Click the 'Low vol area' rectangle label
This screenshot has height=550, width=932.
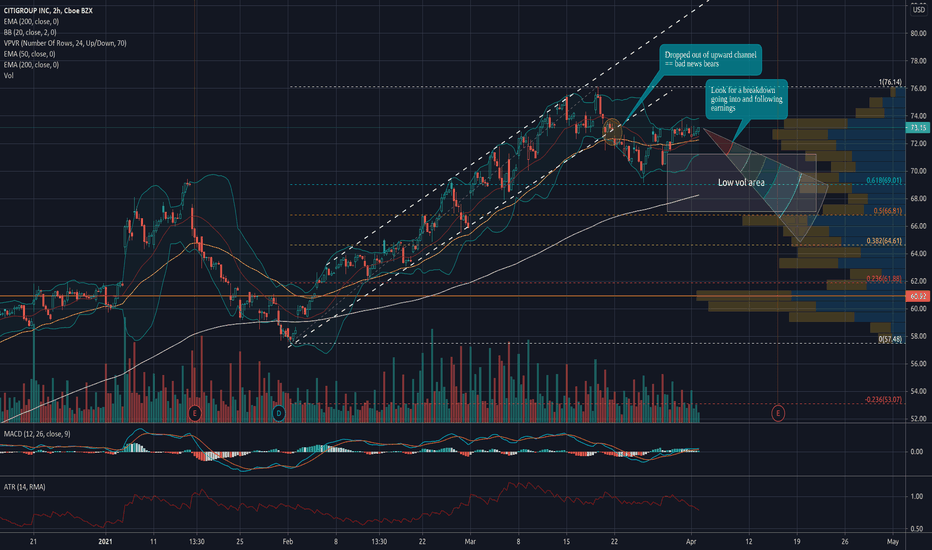coord(741,183)
